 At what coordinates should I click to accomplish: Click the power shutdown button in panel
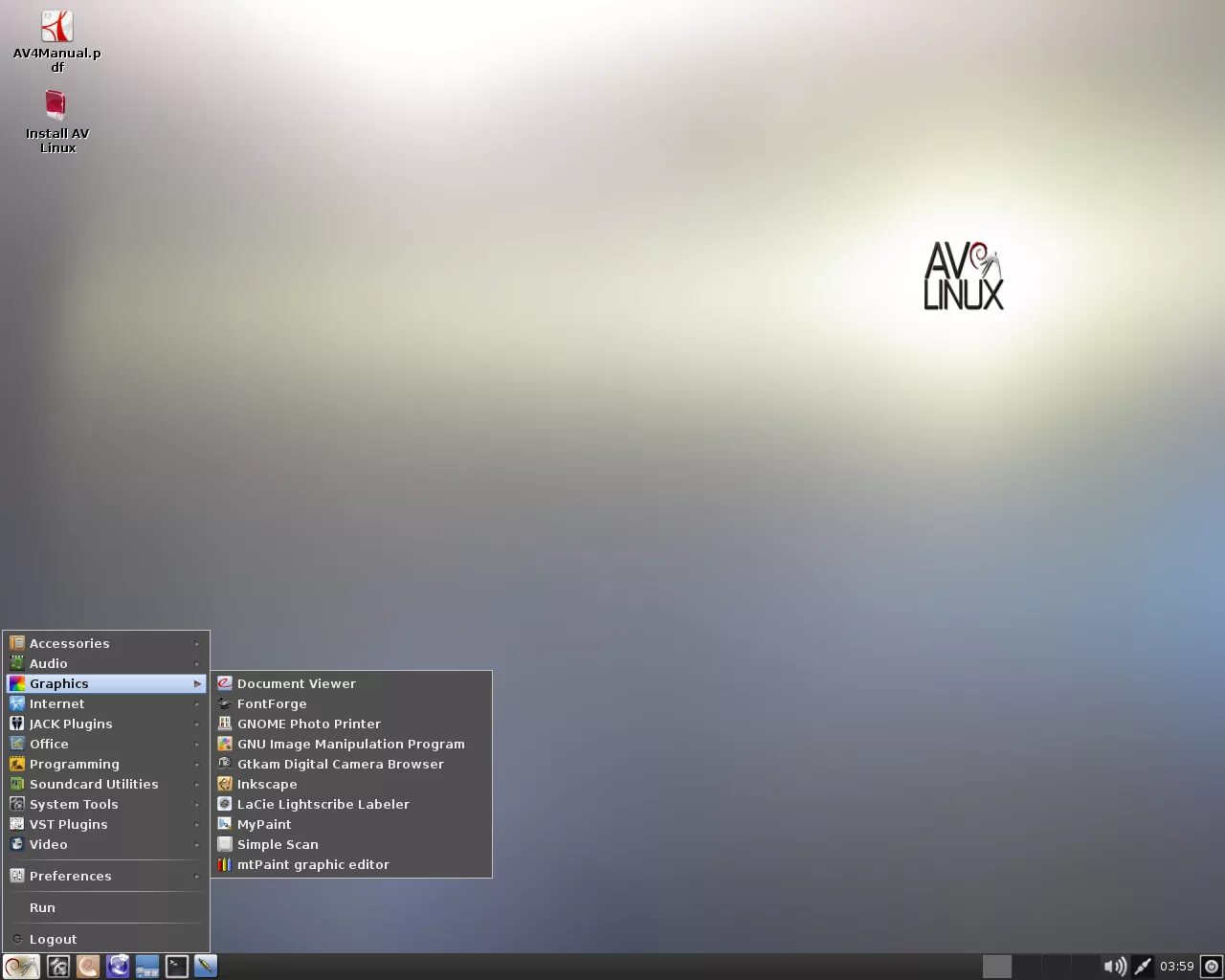[x=1211, y=967]
